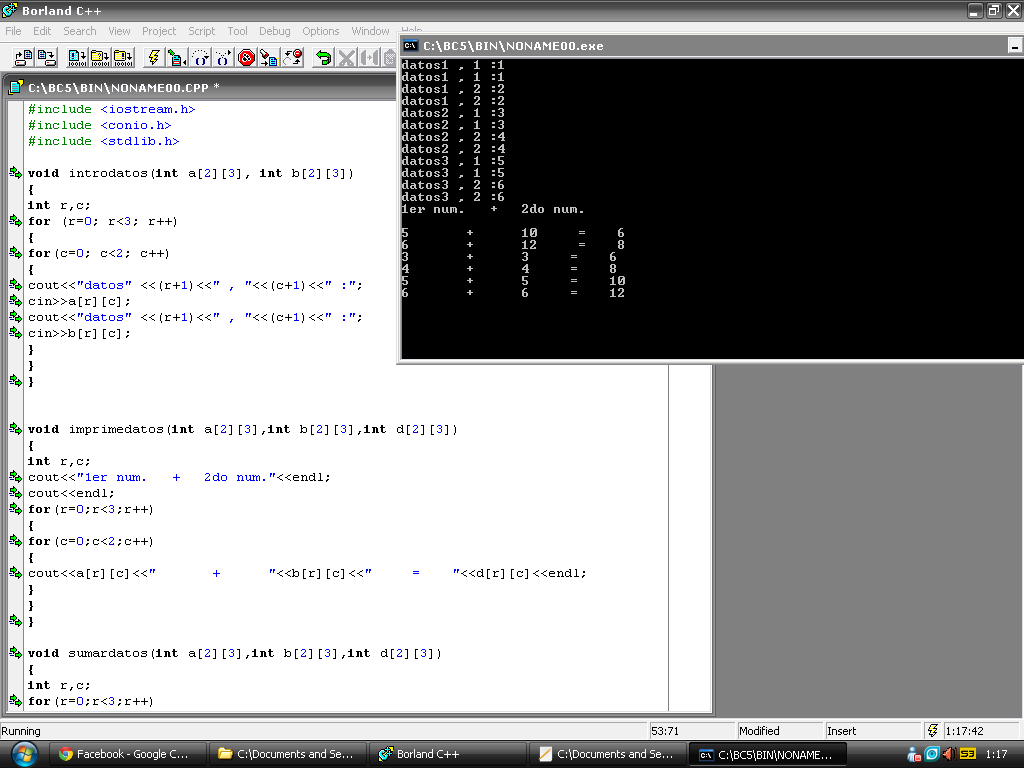Open the Options menu

[x=321, y=31]
